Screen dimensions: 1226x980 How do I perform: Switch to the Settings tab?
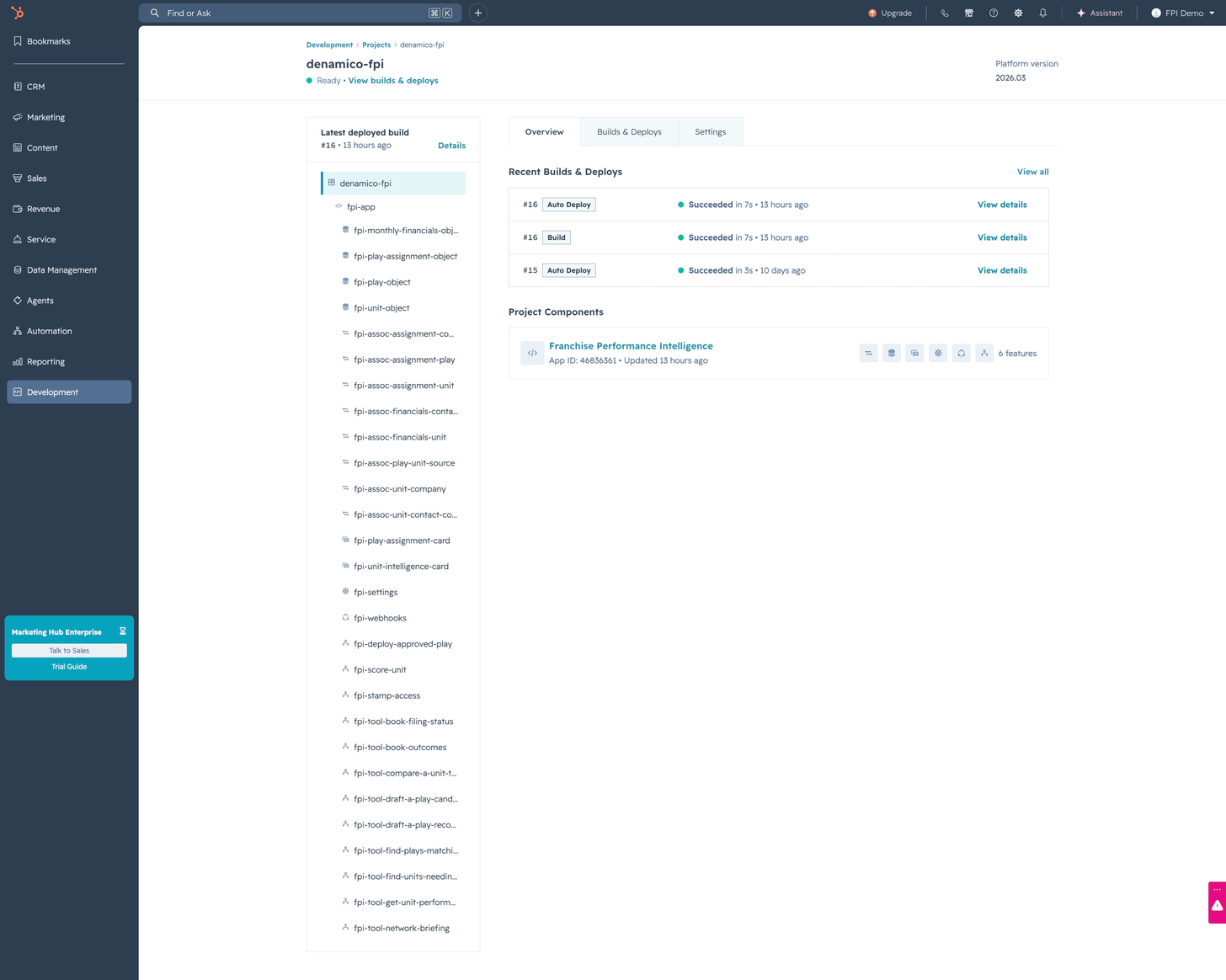(711, 132)
